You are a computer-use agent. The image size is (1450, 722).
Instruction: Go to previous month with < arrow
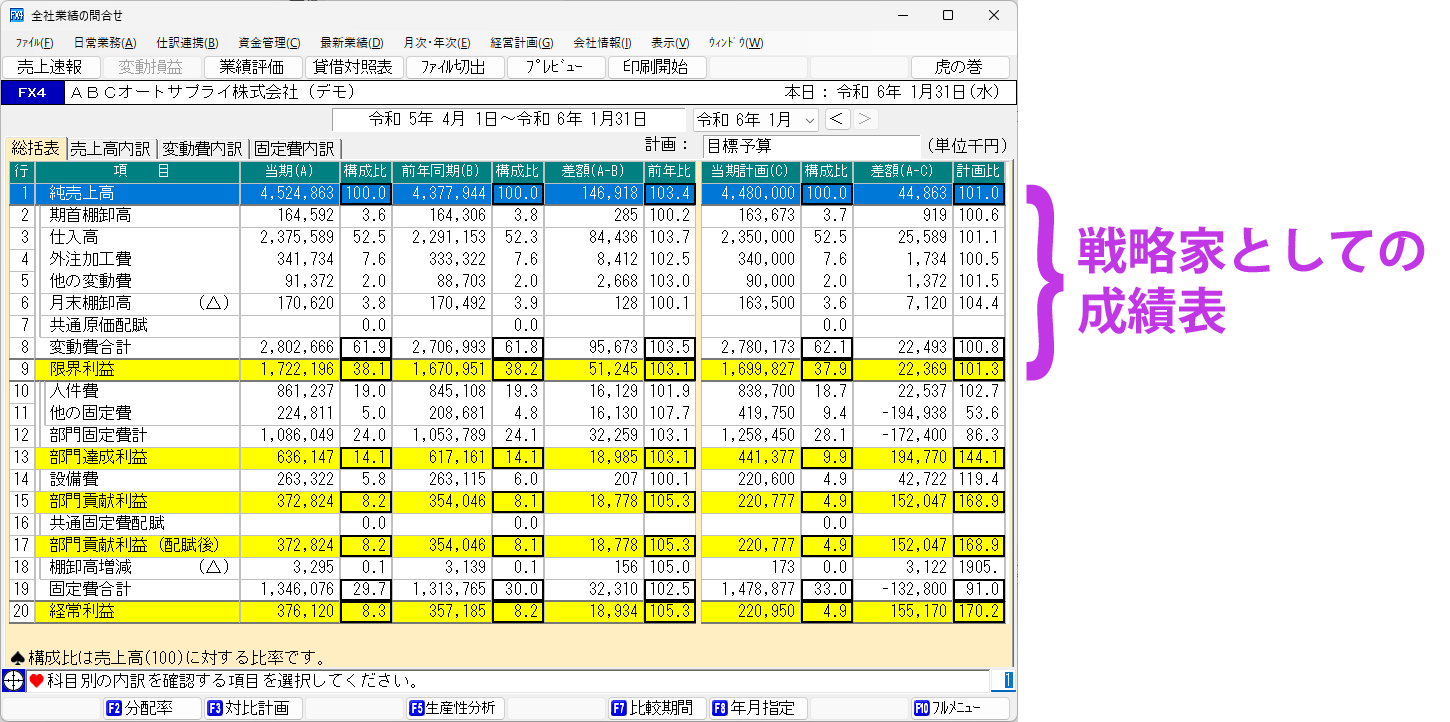click(x=838, y=119)
